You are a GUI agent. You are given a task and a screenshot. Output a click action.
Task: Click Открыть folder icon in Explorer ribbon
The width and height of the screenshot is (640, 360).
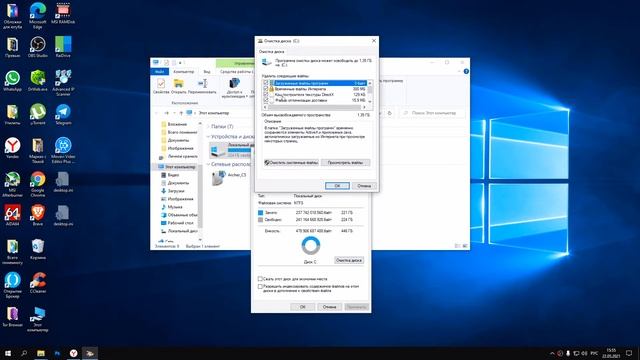coord(178,87)
